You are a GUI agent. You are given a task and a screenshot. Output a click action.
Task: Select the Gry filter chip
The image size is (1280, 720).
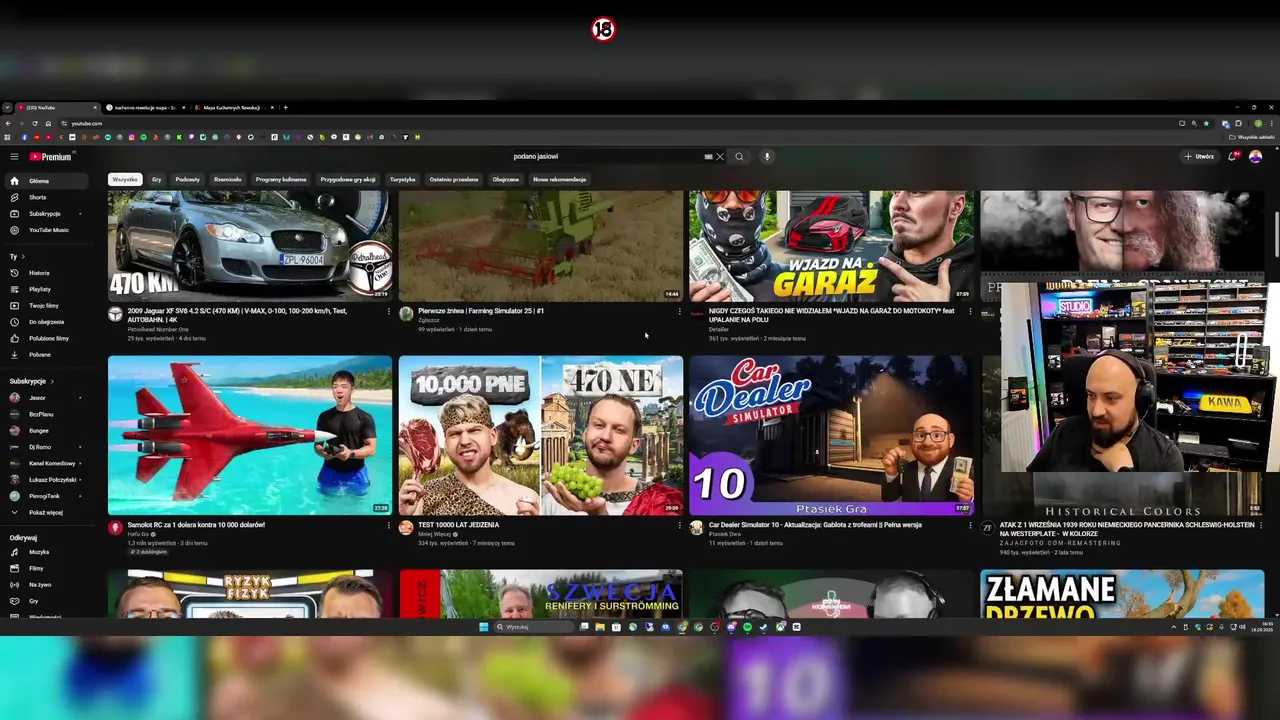(157, 179)
